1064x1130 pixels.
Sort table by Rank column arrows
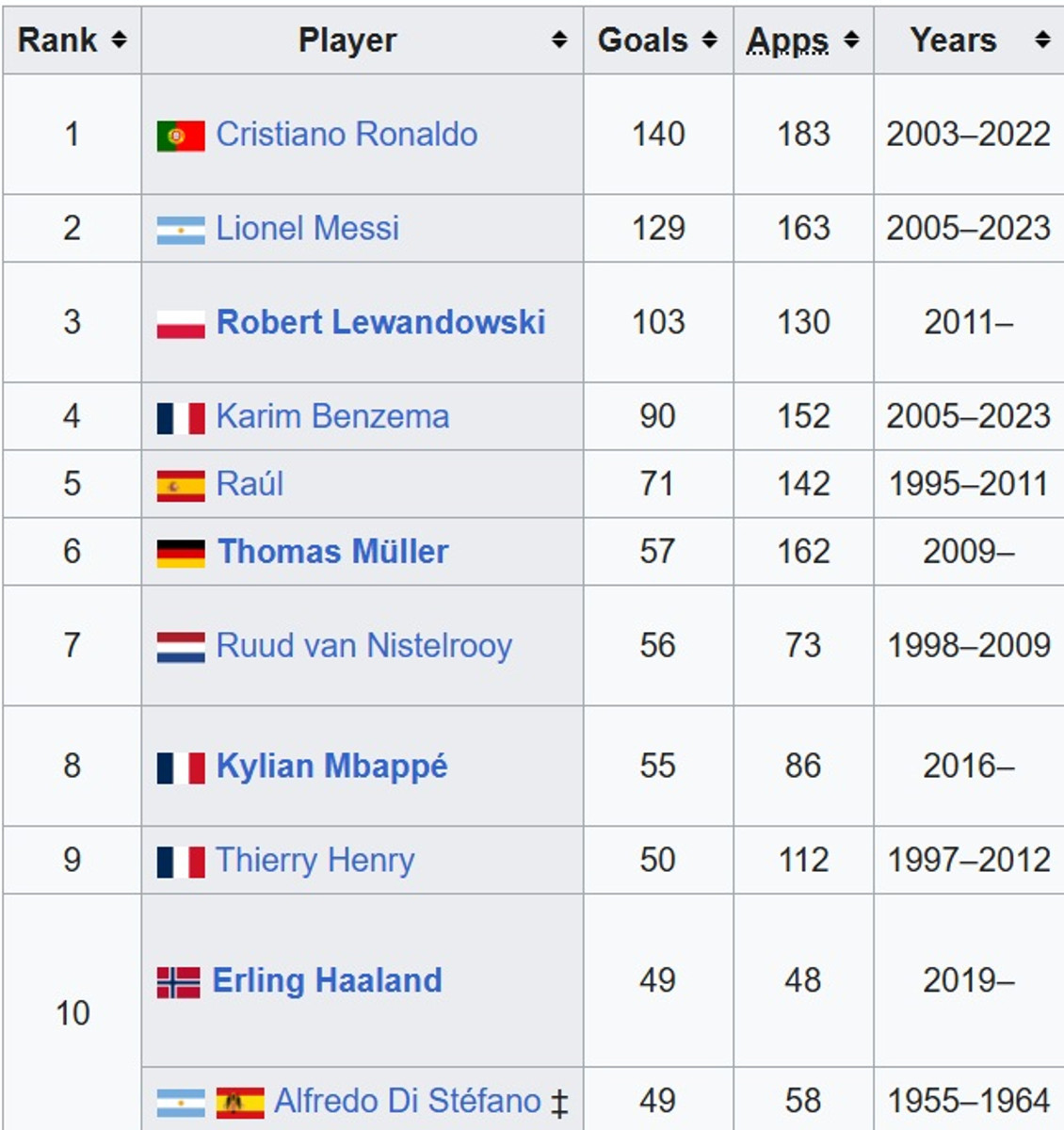point(119,40)
